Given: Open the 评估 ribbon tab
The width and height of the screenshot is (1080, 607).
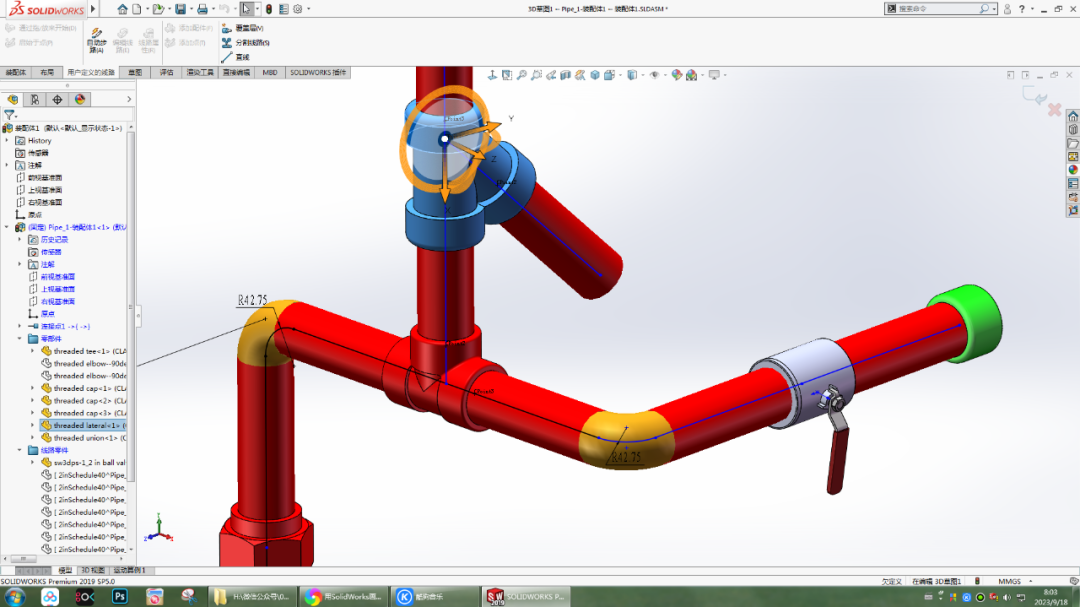Looking at the screenshot, I should 167,72.
